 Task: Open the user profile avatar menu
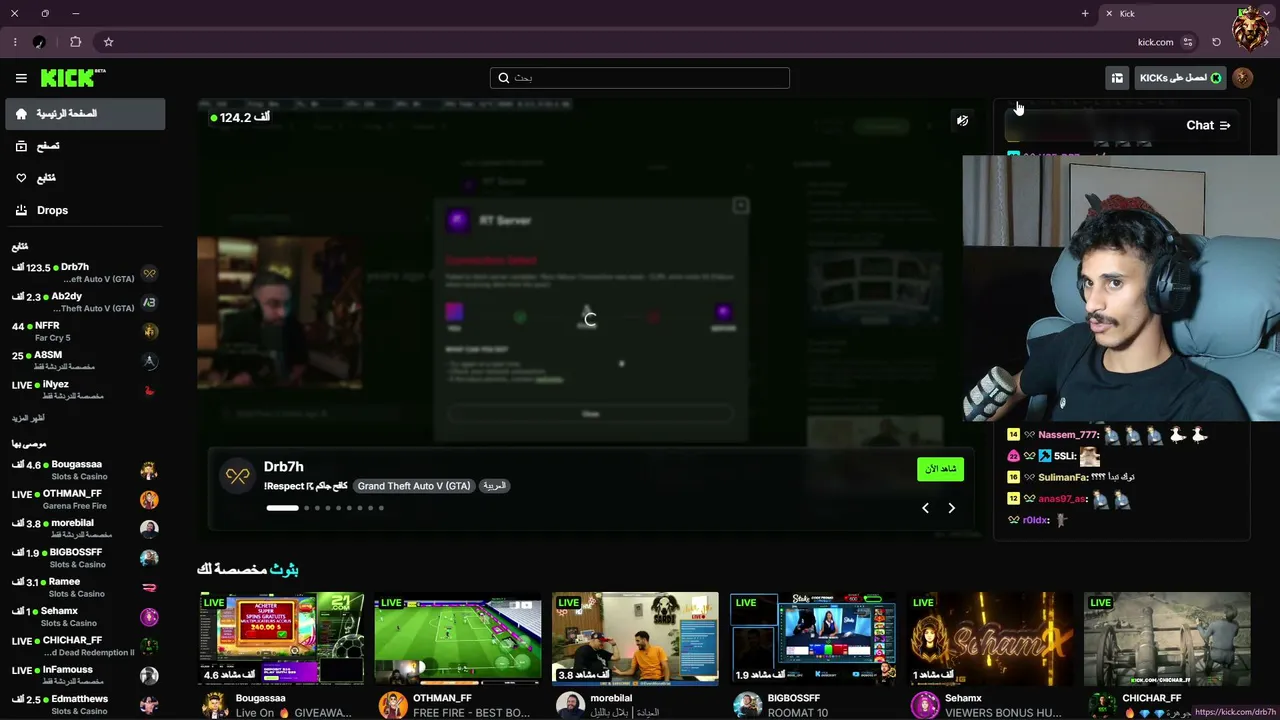click(x=1243, y=78)
